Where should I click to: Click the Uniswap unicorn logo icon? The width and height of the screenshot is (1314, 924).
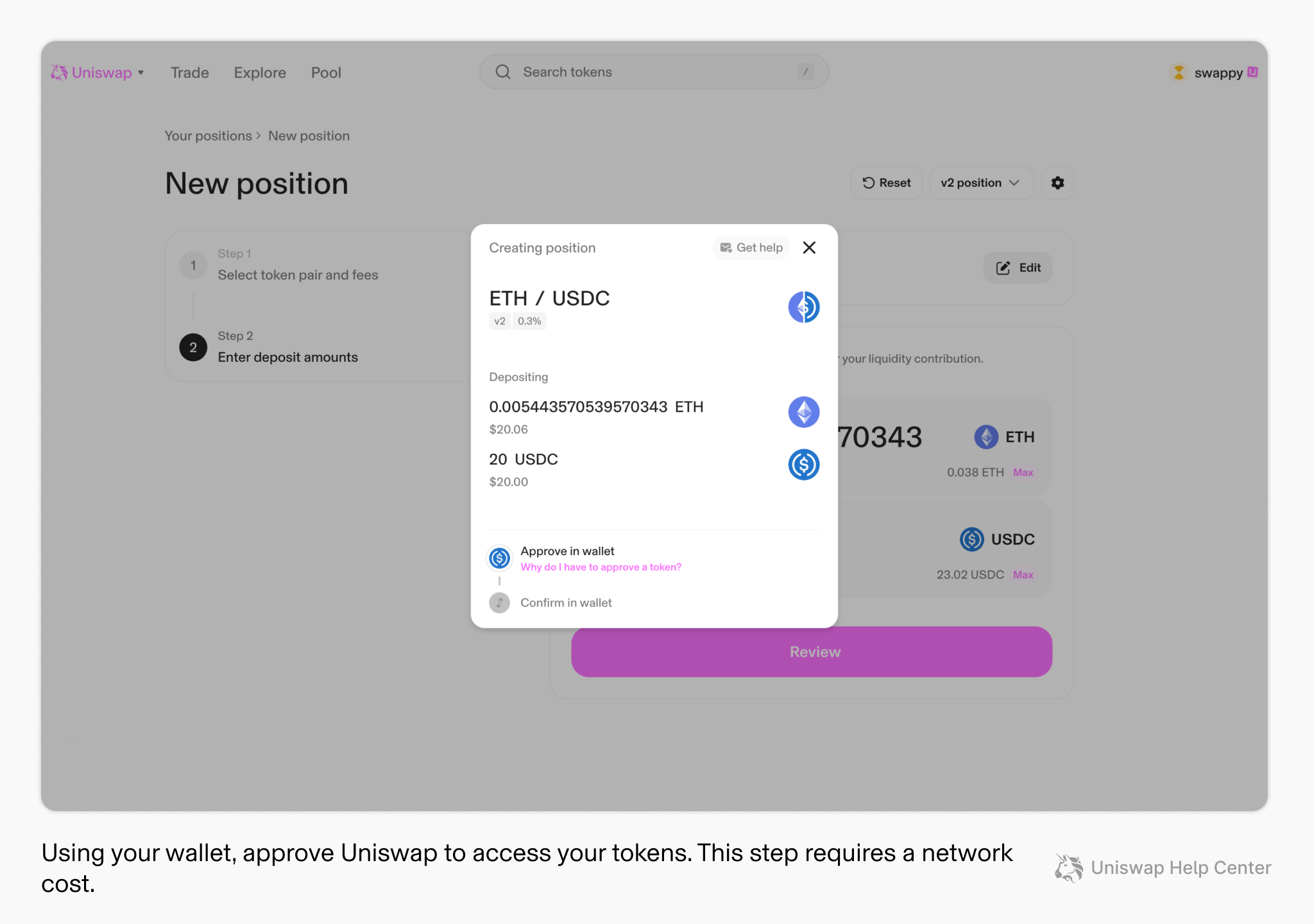coord(59,73)
